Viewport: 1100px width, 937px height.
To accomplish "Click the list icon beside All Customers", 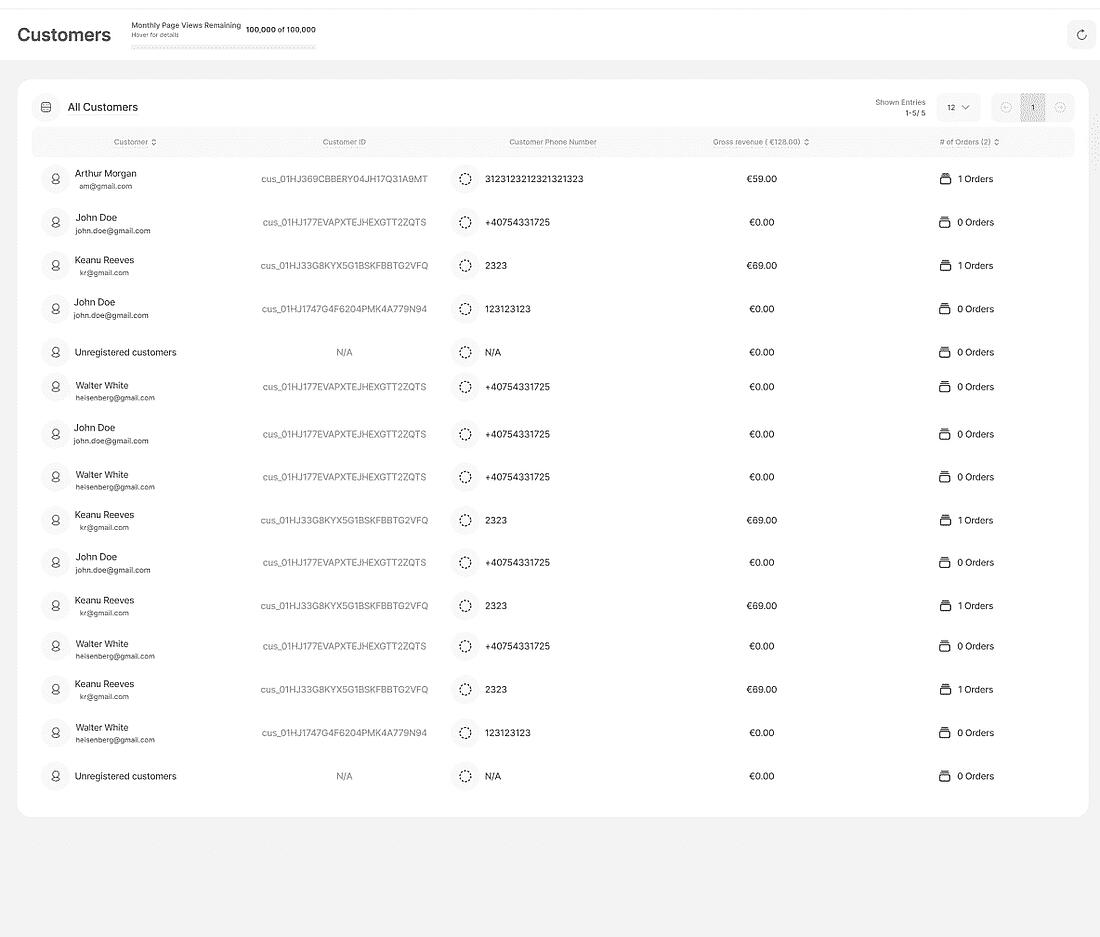I will coord(46,107).
